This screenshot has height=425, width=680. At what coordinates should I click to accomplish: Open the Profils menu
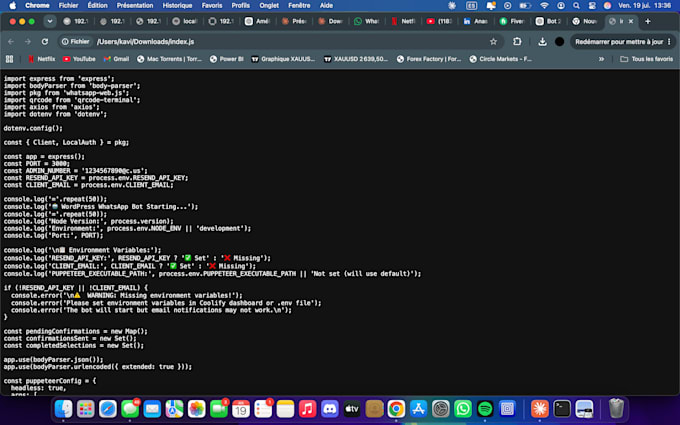click(241, 6)
